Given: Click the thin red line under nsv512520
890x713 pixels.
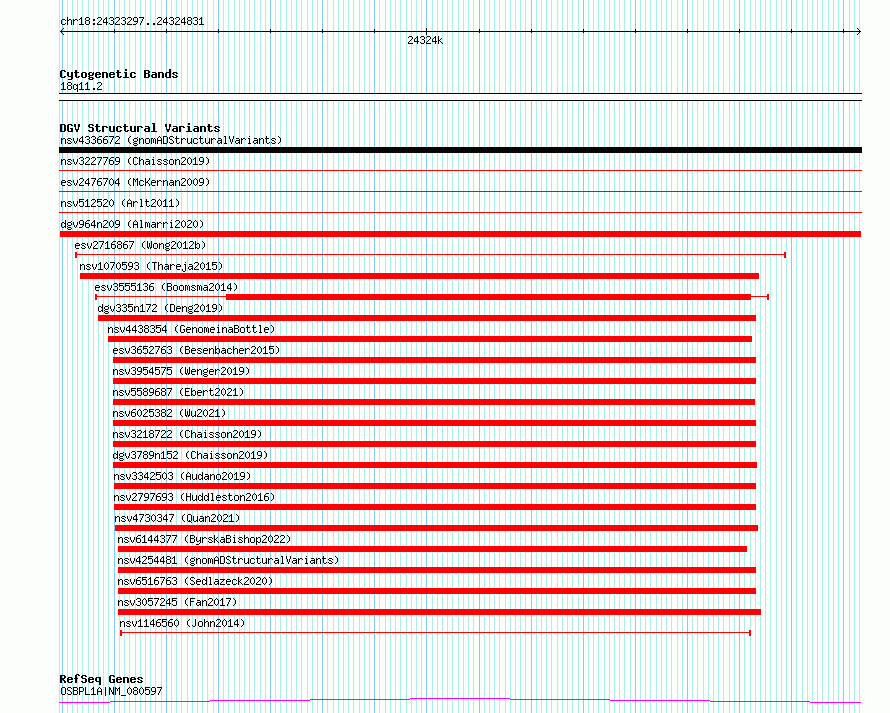Looking at the screenshot, I should (460, 212).
